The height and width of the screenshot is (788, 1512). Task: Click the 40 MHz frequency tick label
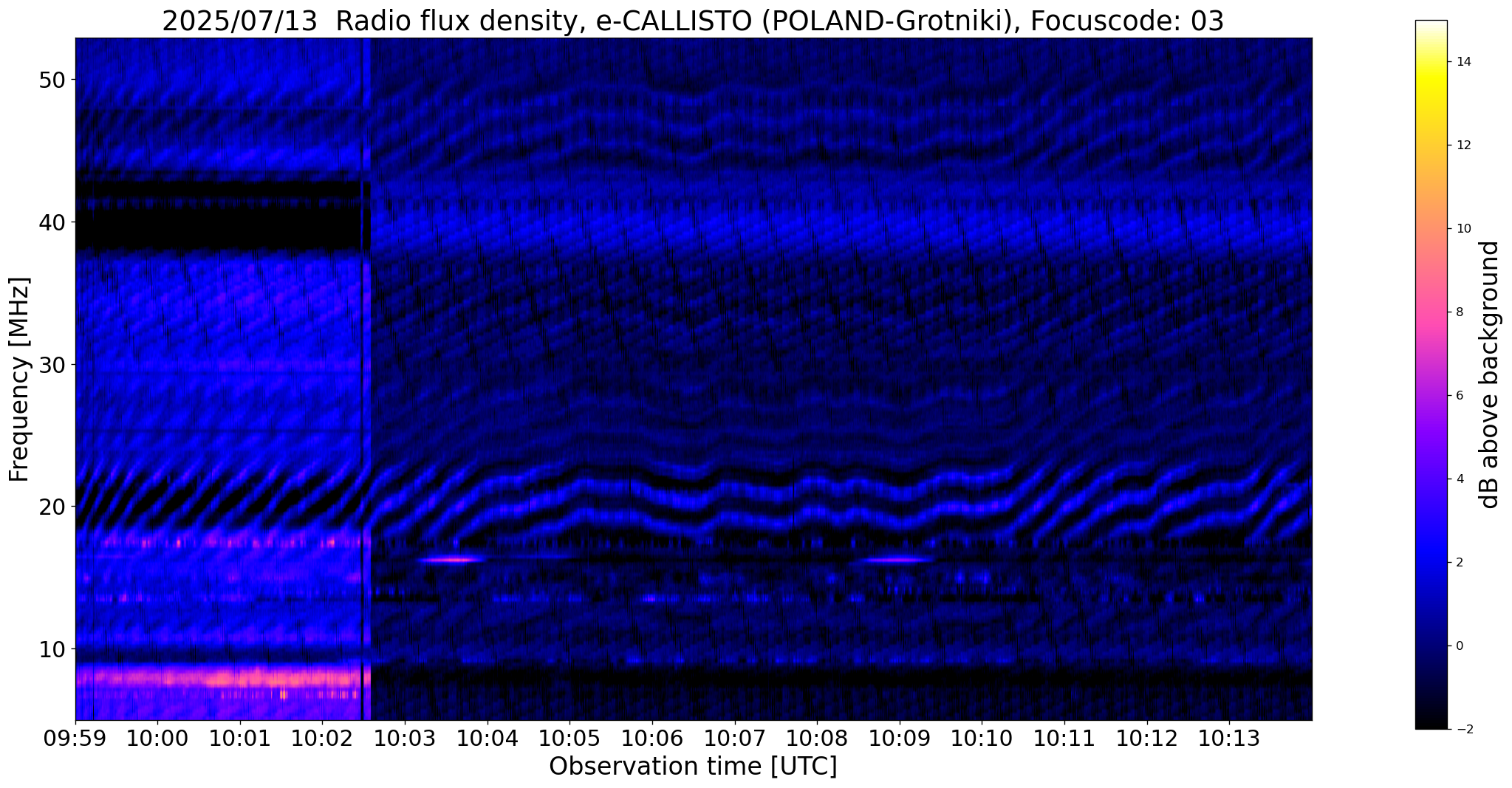(51, 222)
